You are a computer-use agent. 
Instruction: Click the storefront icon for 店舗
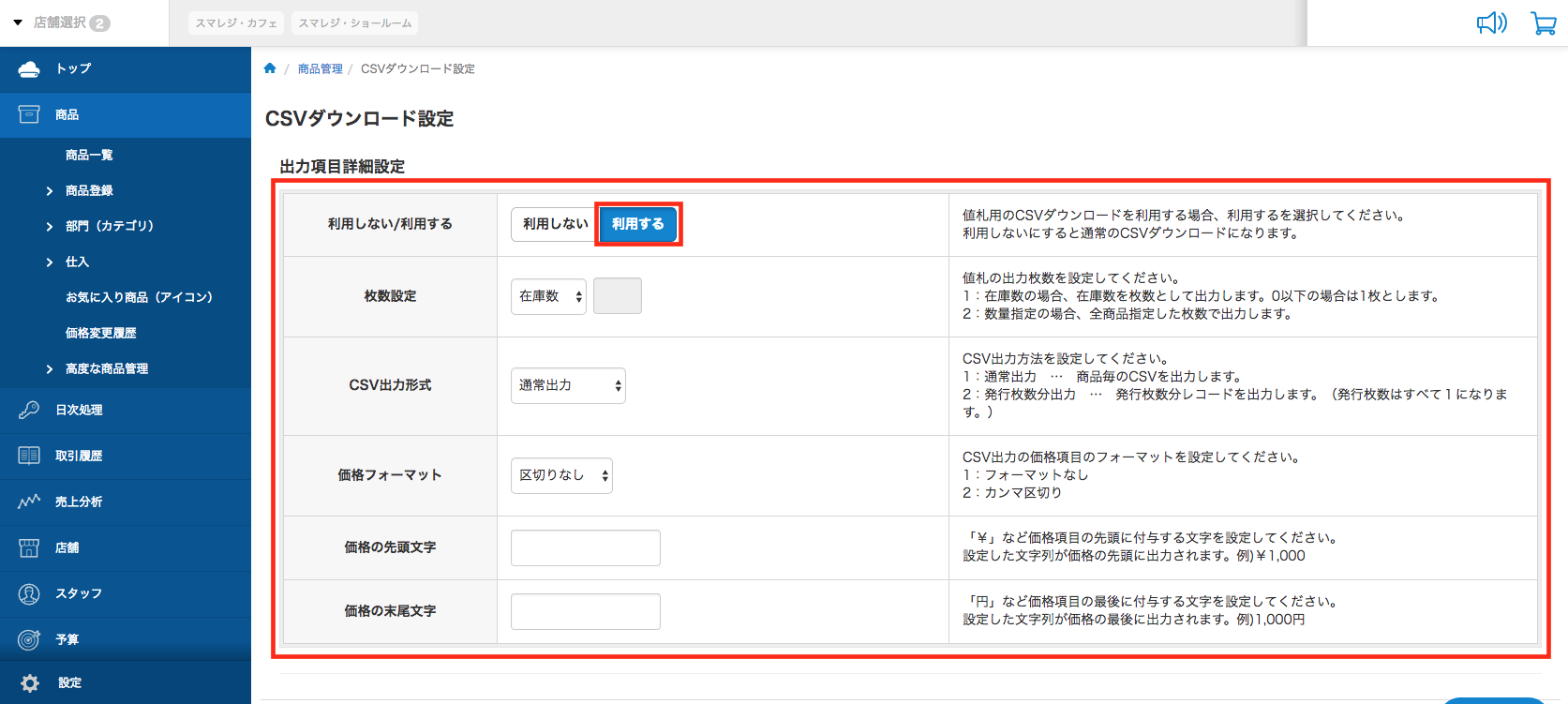coord(29,547)
